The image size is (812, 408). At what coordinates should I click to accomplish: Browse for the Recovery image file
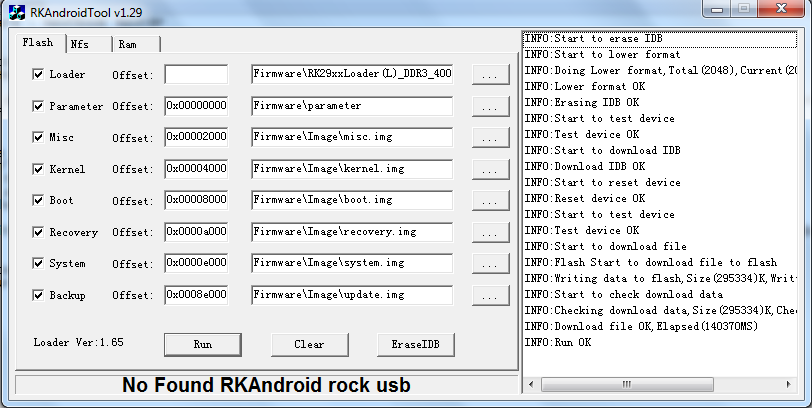click(490, 232)
